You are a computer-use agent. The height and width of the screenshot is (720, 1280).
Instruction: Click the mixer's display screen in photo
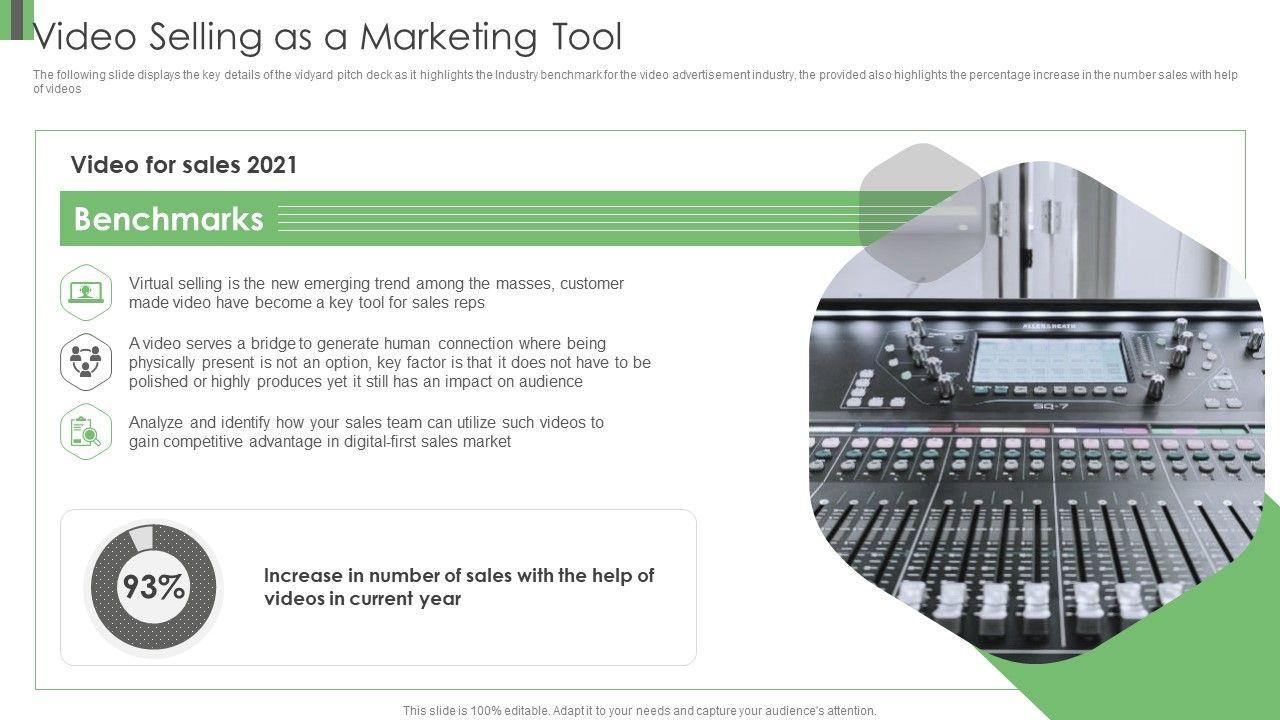(1050, 358)
